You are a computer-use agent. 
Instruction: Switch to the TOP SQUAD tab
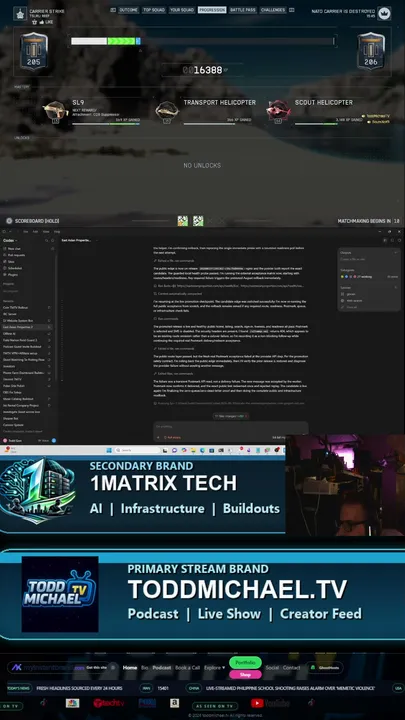(153, 10)
